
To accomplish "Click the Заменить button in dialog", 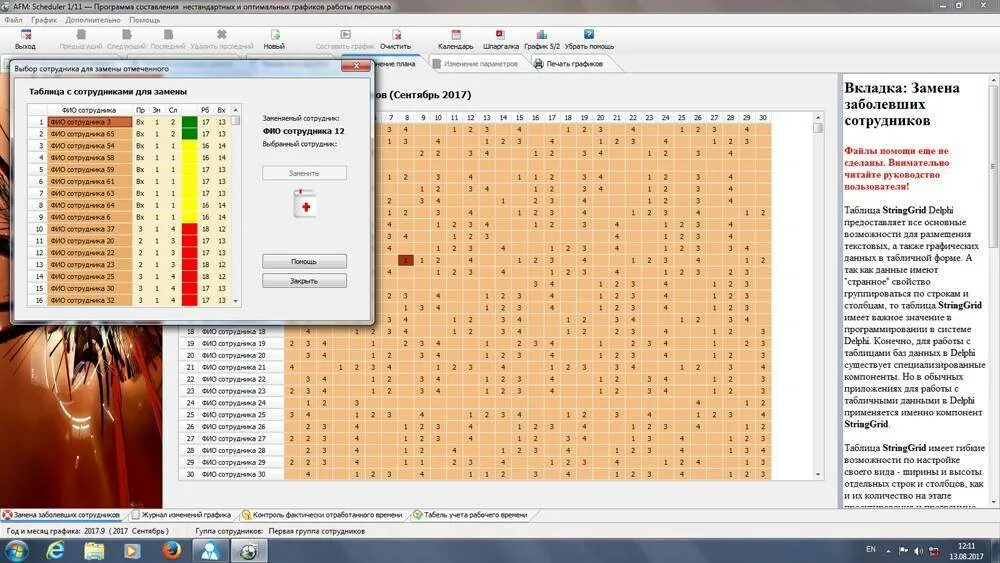I will click(304, 173).
